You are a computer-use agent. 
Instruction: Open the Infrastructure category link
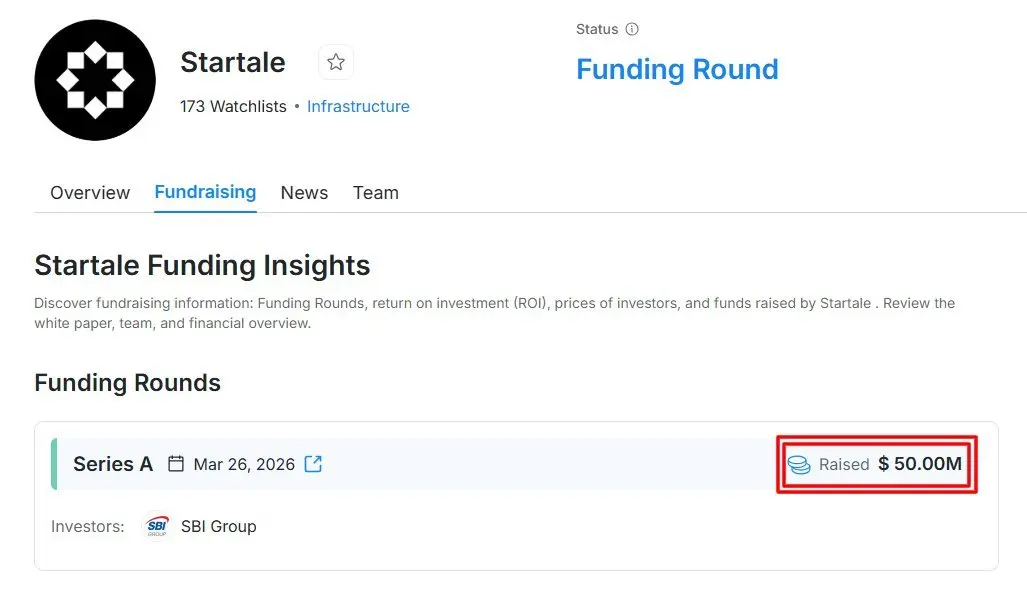click(358, 106)
